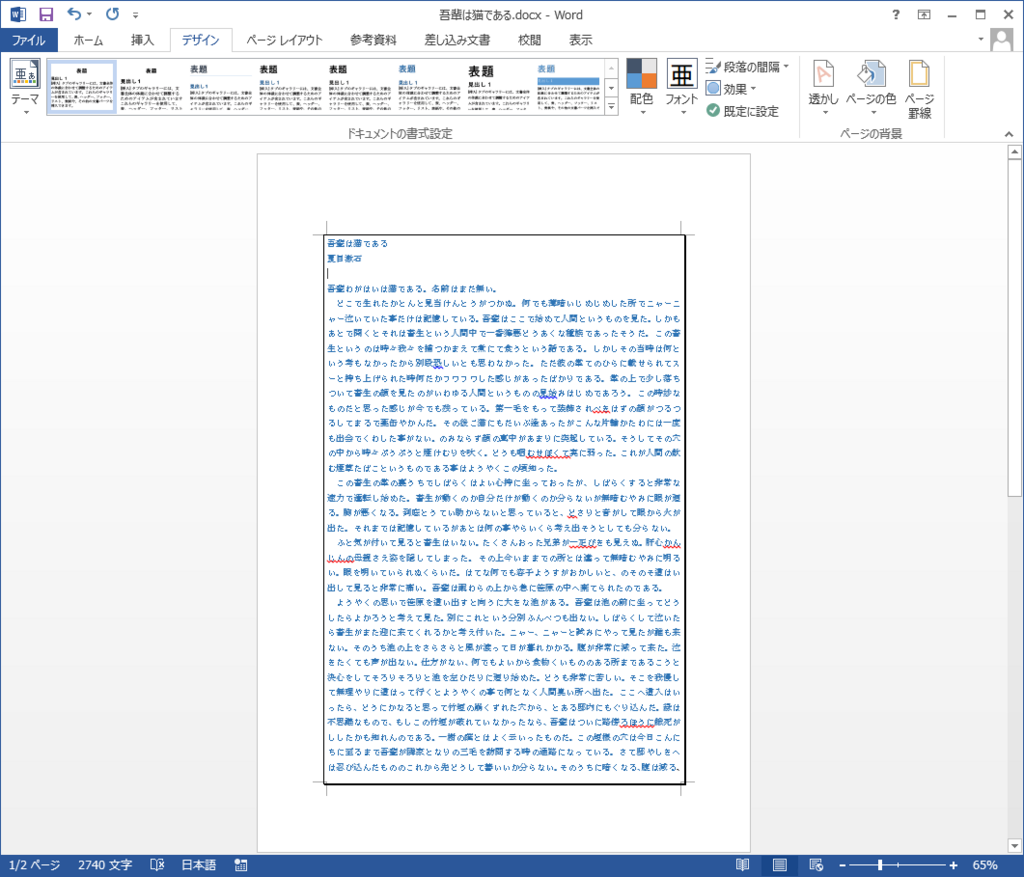Click the proofing errors book icon

click(x=157, y=865)
